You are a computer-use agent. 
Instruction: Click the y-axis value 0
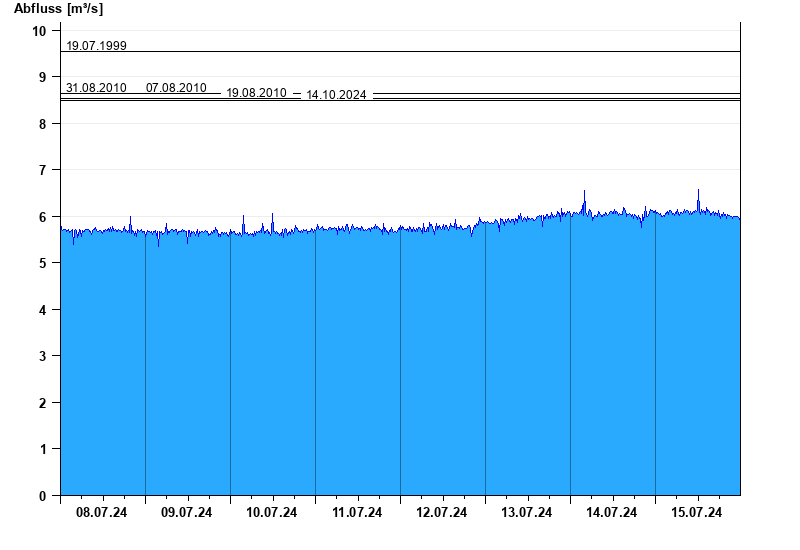pos(42,496)
